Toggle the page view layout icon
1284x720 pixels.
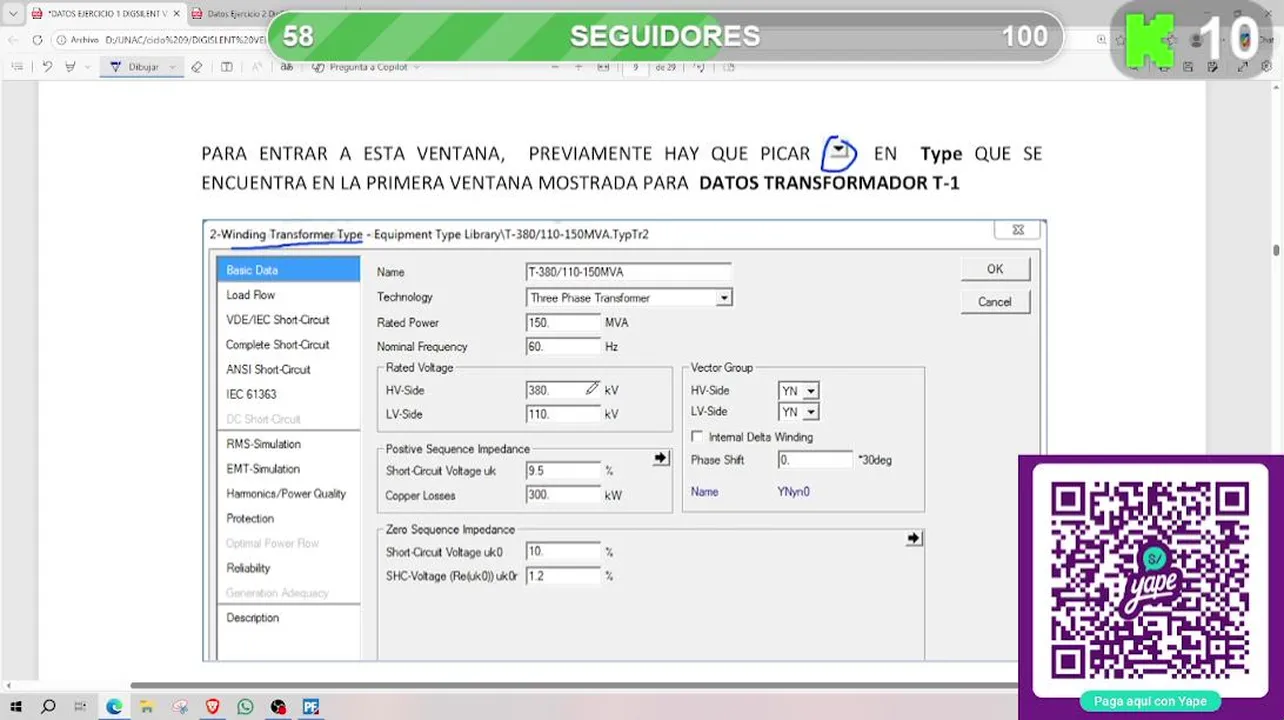tap(227, 67)
